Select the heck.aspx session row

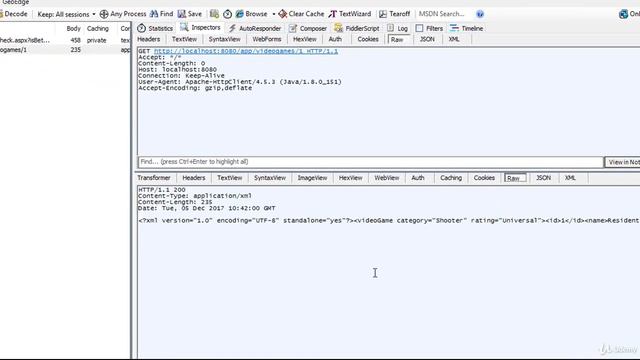65,40
